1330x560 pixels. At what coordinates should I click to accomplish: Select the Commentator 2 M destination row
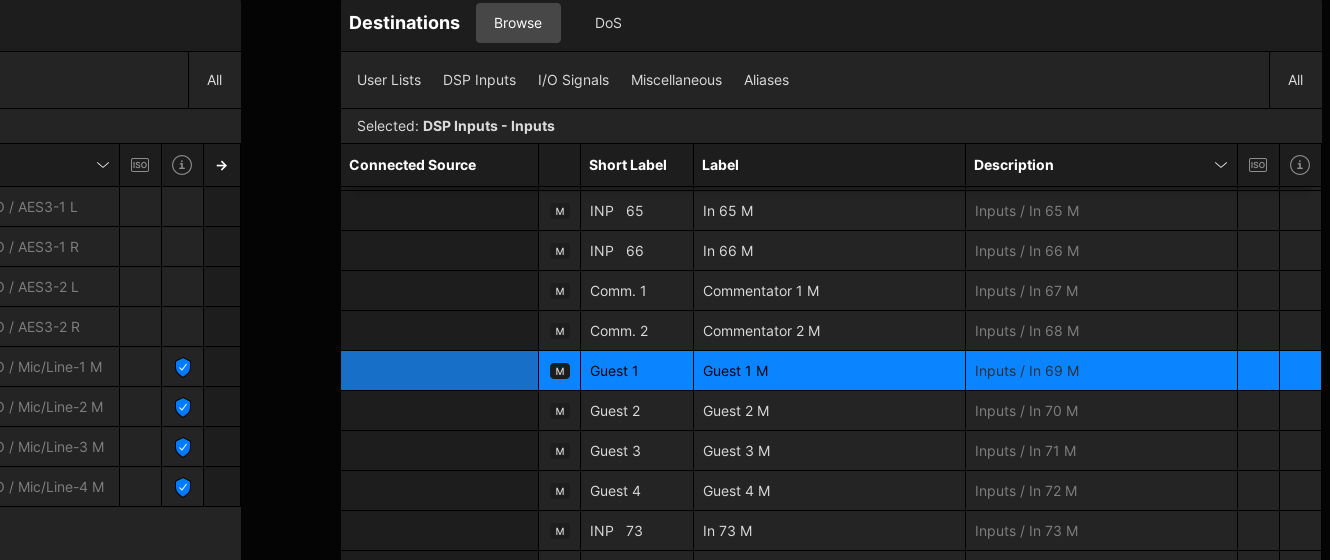[x=761, y=331]
